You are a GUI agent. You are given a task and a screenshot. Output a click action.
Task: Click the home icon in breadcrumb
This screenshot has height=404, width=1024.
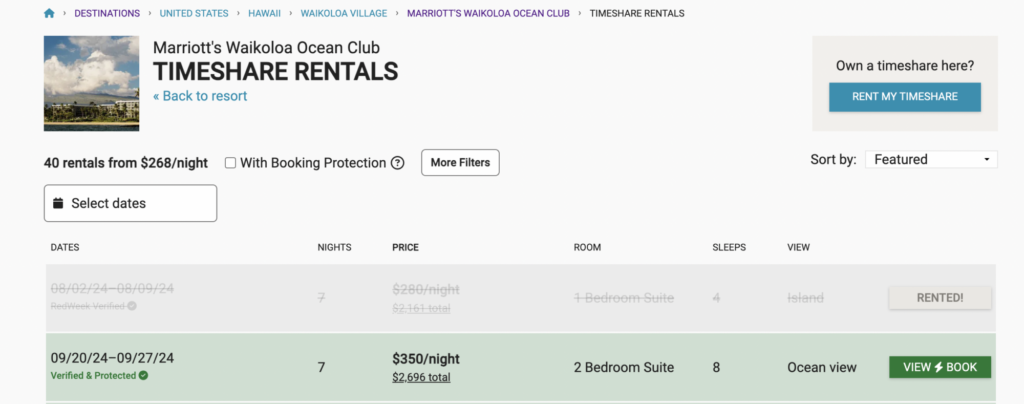(x=49, y=14)
